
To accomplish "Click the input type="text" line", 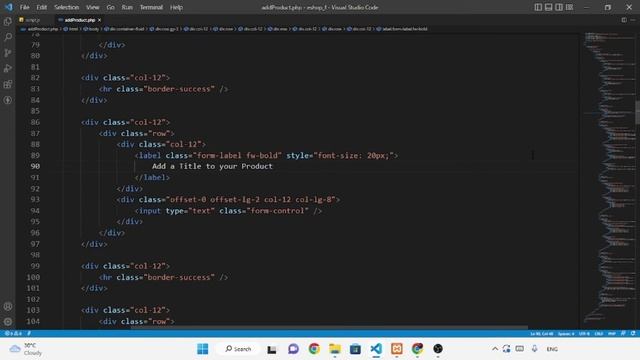I will [x=228, y=211].
